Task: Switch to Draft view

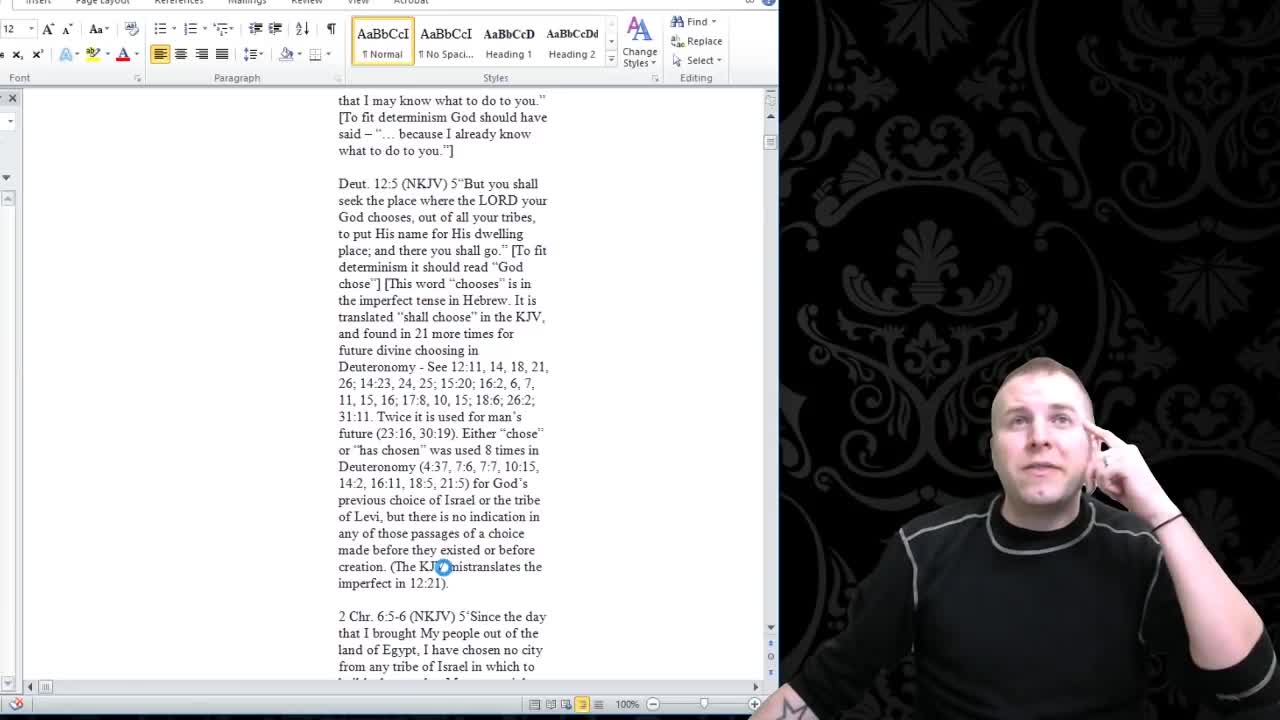Action: [598, 704]
